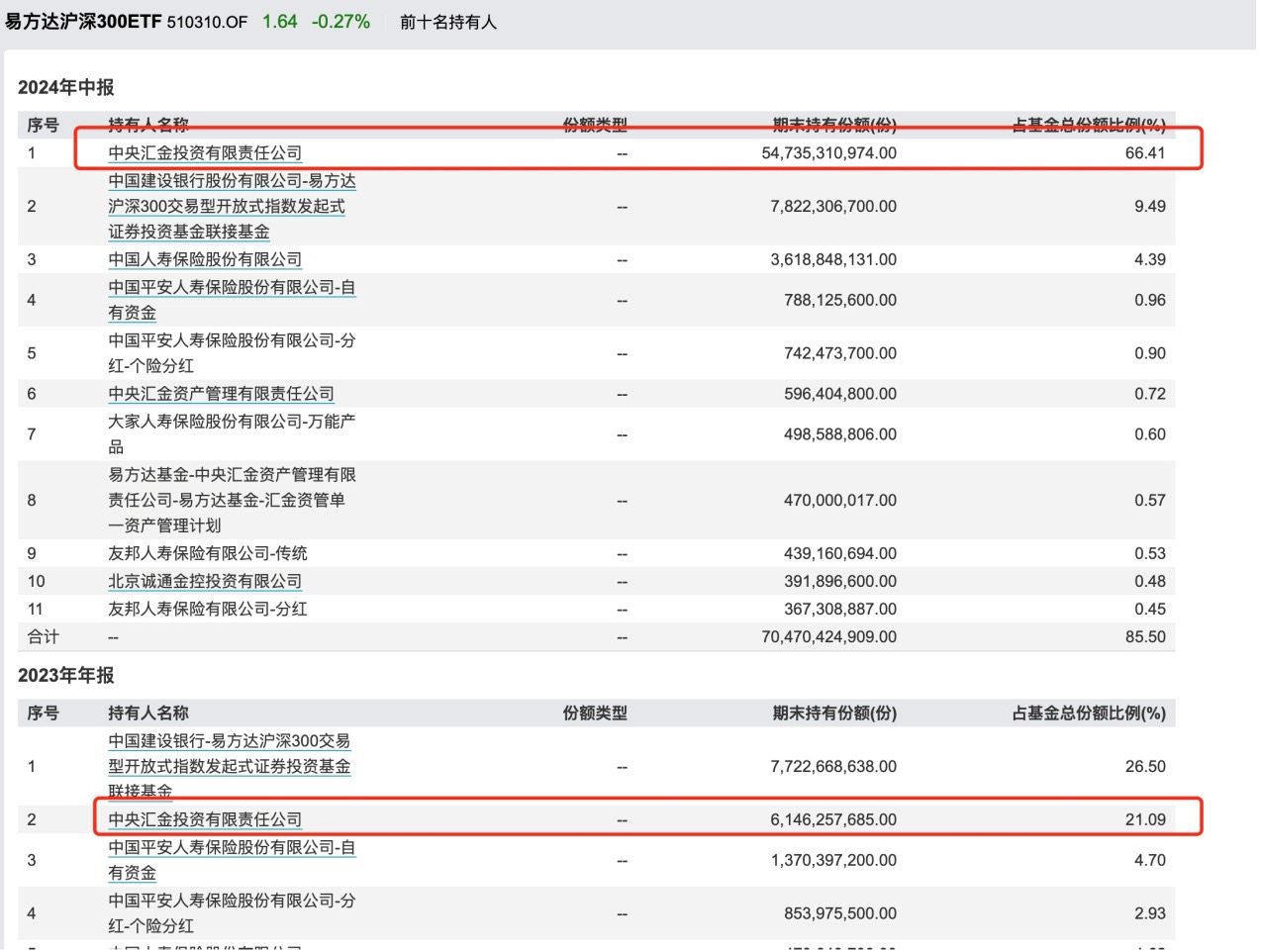The image size is (1261, 952).
Task: Open 北京诚通金控投资有限公司 holder link
Action: [x=205, y=582]
